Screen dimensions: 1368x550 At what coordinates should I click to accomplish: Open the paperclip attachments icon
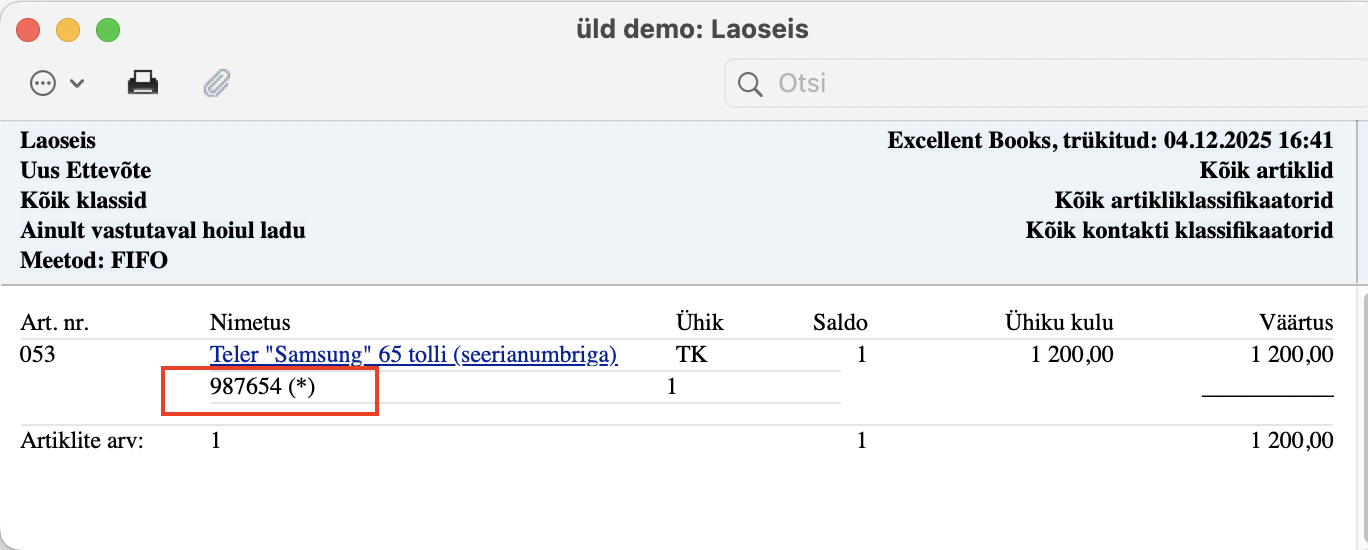(217, 83)
